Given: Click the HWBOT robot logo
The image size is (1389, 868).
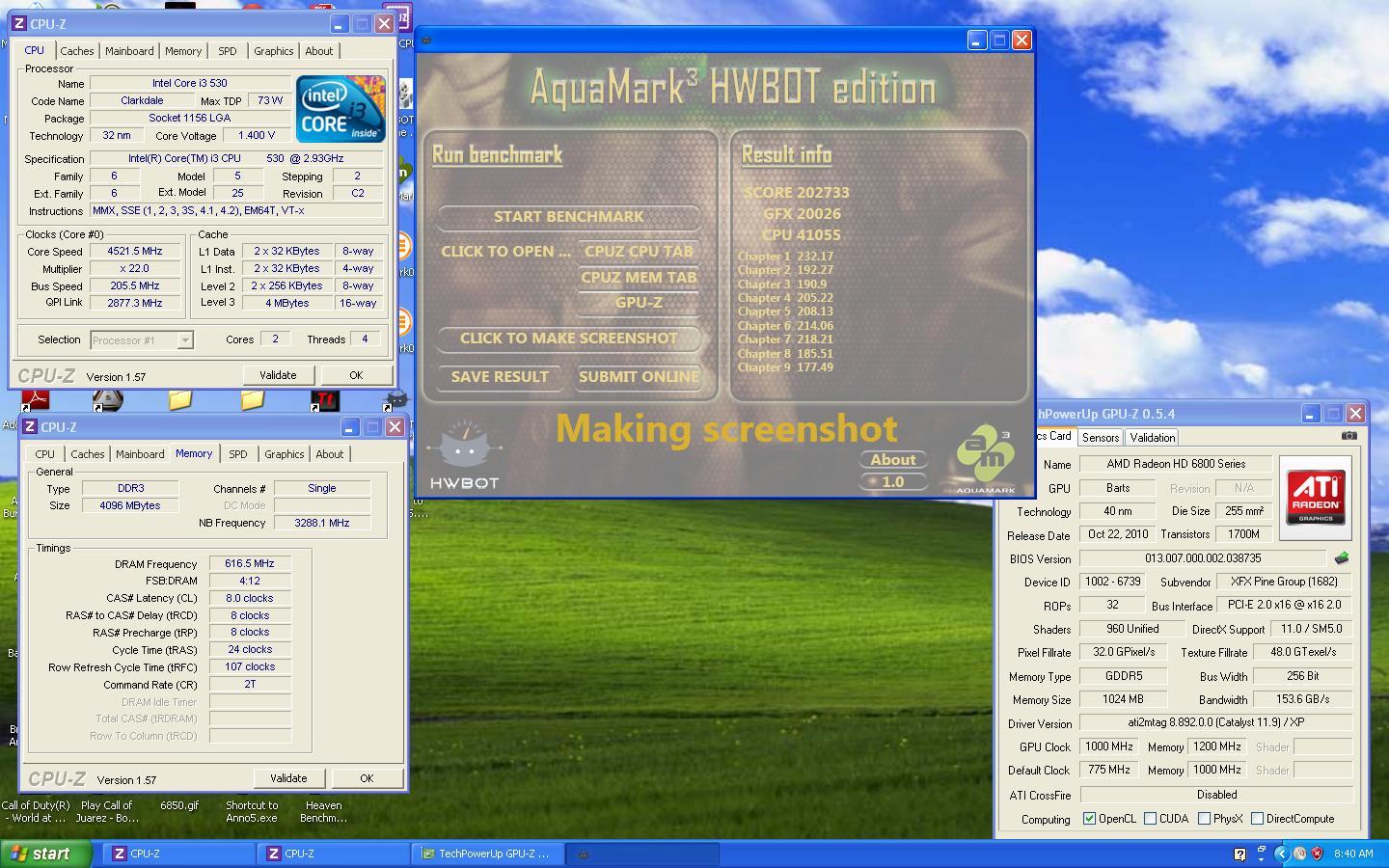Looking at the screenshot, I should tap(464, 453).
